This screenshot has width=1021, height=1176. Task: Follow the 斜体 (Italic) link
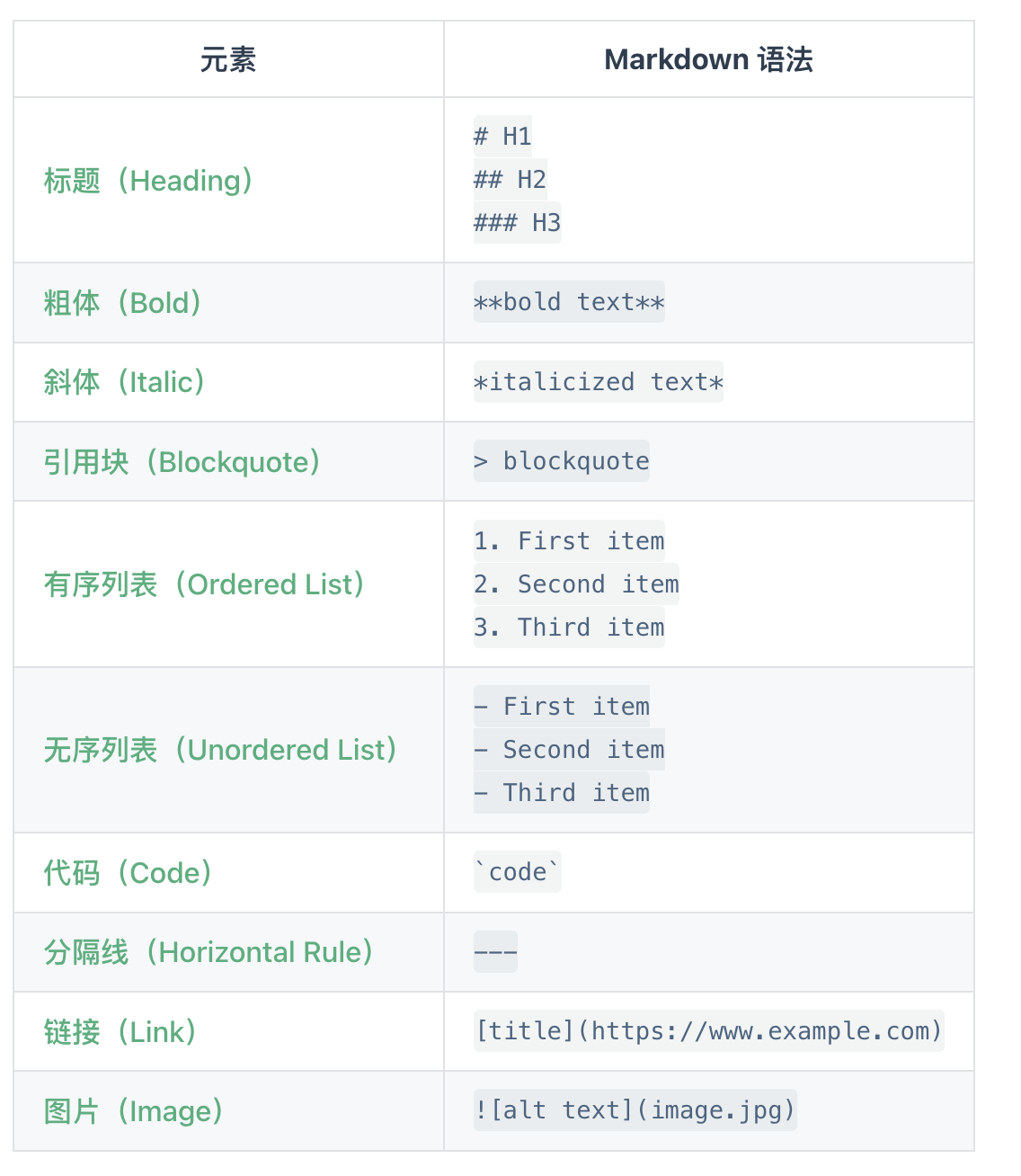tap(125, 382)
